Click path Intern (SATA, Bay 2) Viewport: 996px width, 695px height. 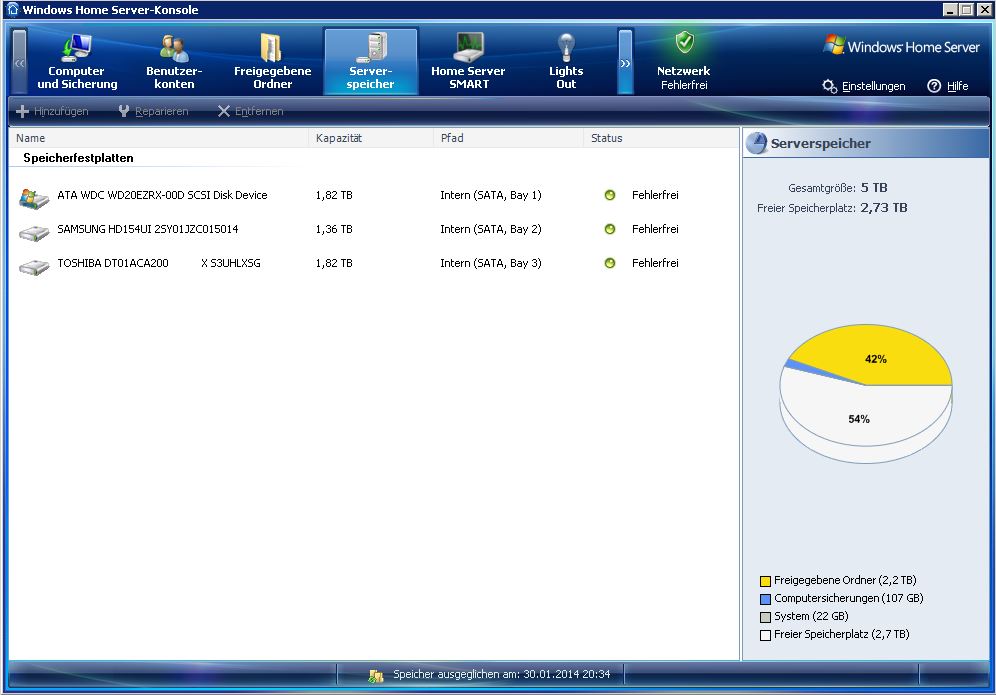(x=491, y=229)
